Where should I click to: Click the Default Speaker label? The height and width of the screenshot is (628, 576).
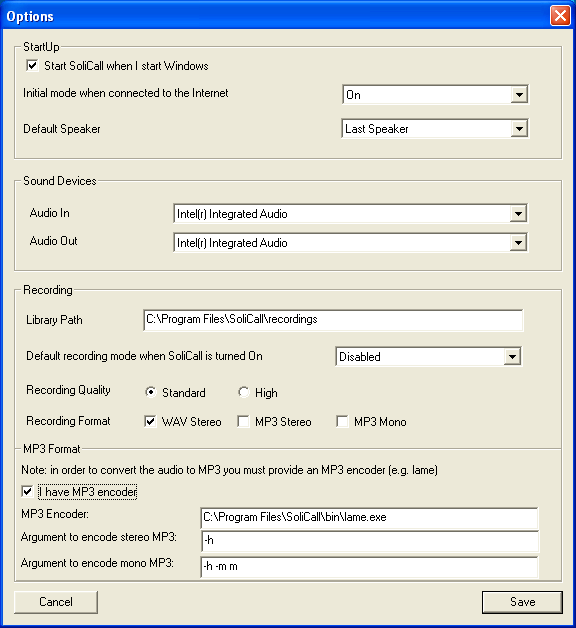[62, 129]
